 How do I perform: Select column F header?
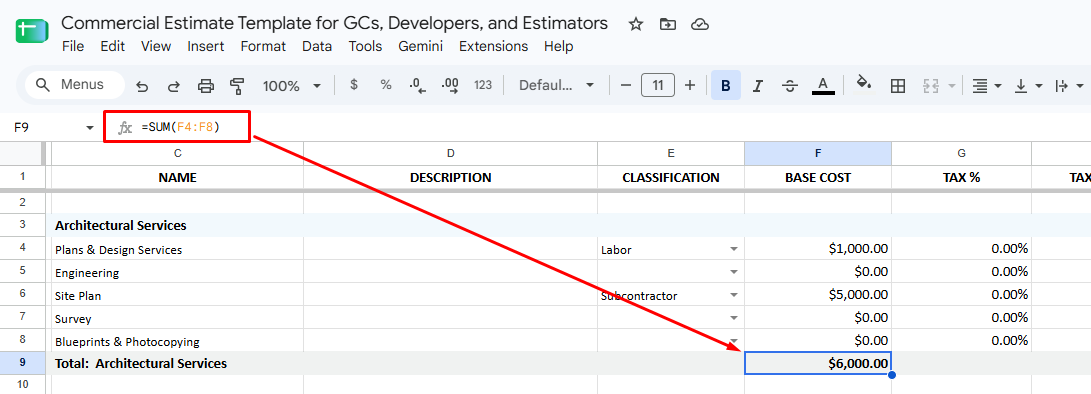[x=818, y=153]
